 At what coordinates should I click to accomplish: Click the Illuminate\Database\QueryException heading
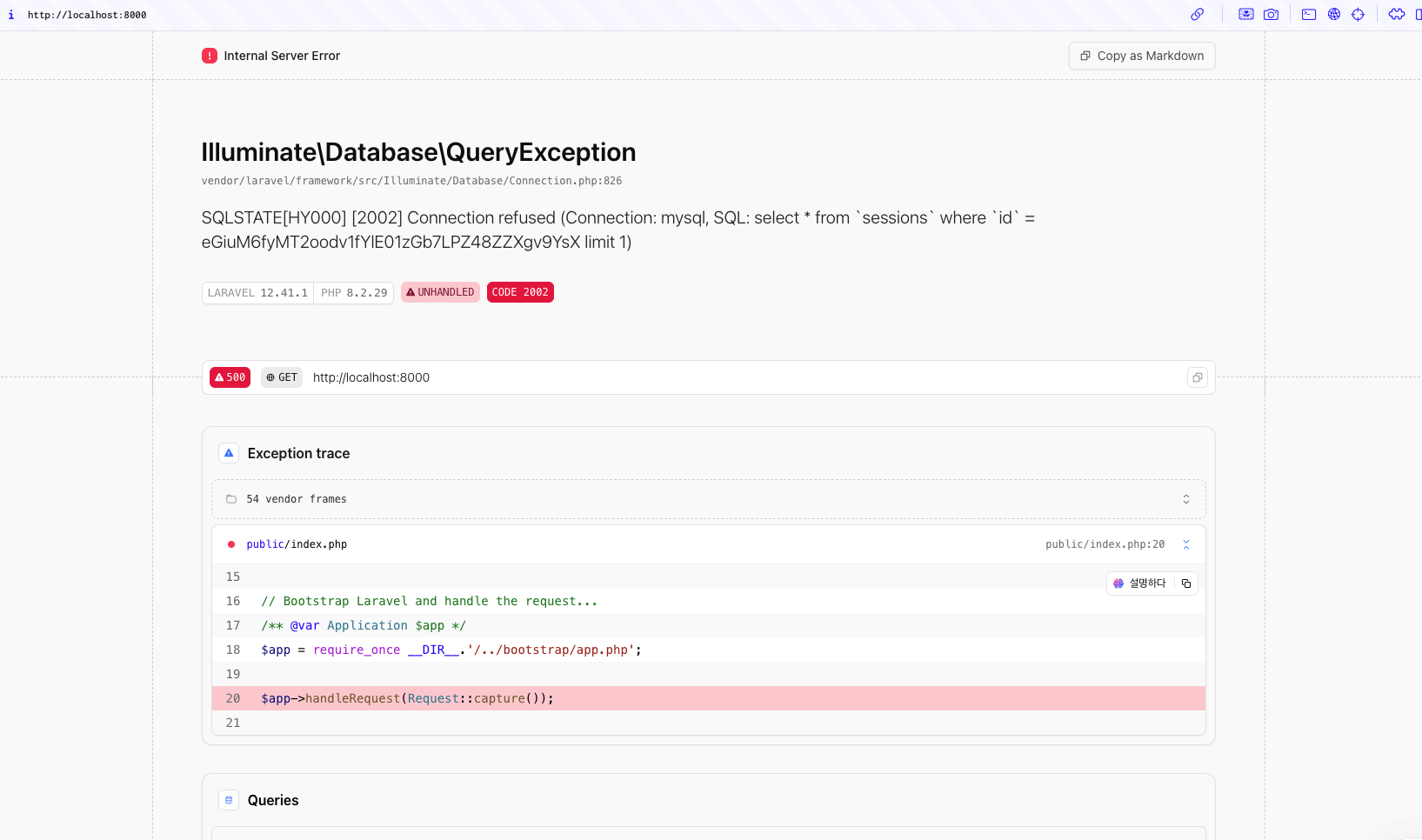[x=418, y=152]
